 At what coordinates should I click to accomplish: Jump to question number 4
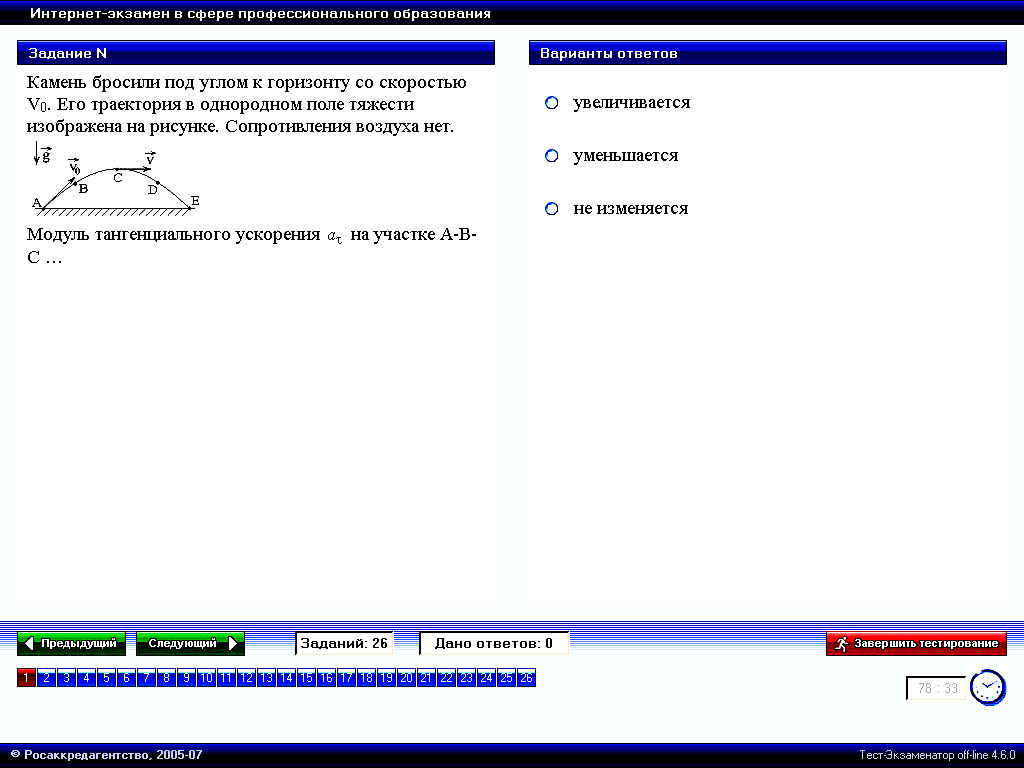pos(86,678)
